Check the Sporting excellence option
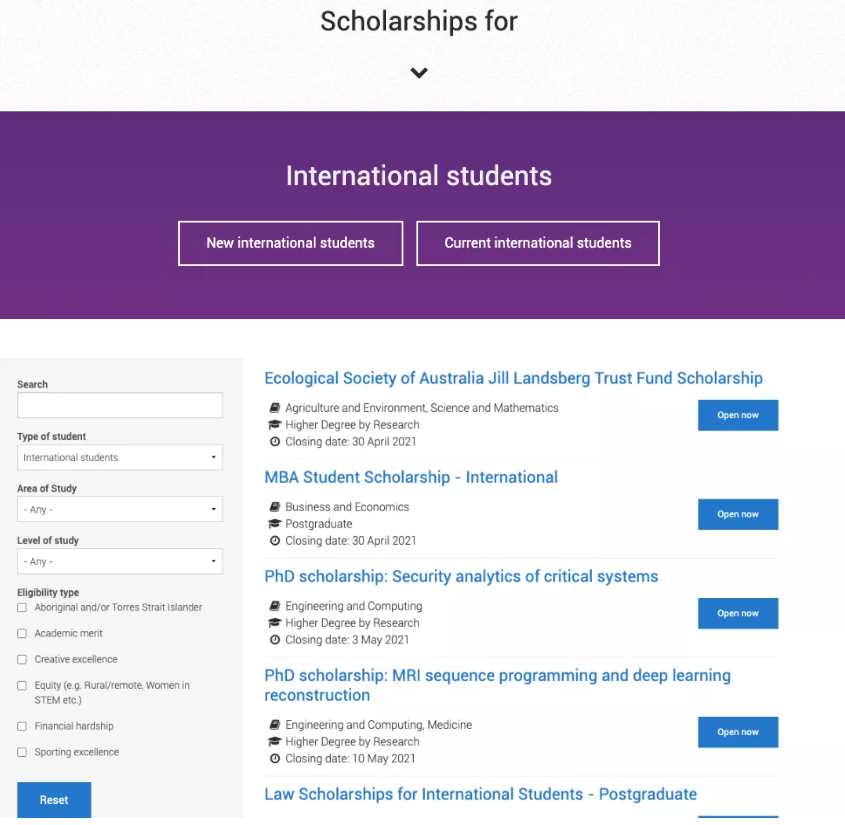 coord(22,753)
